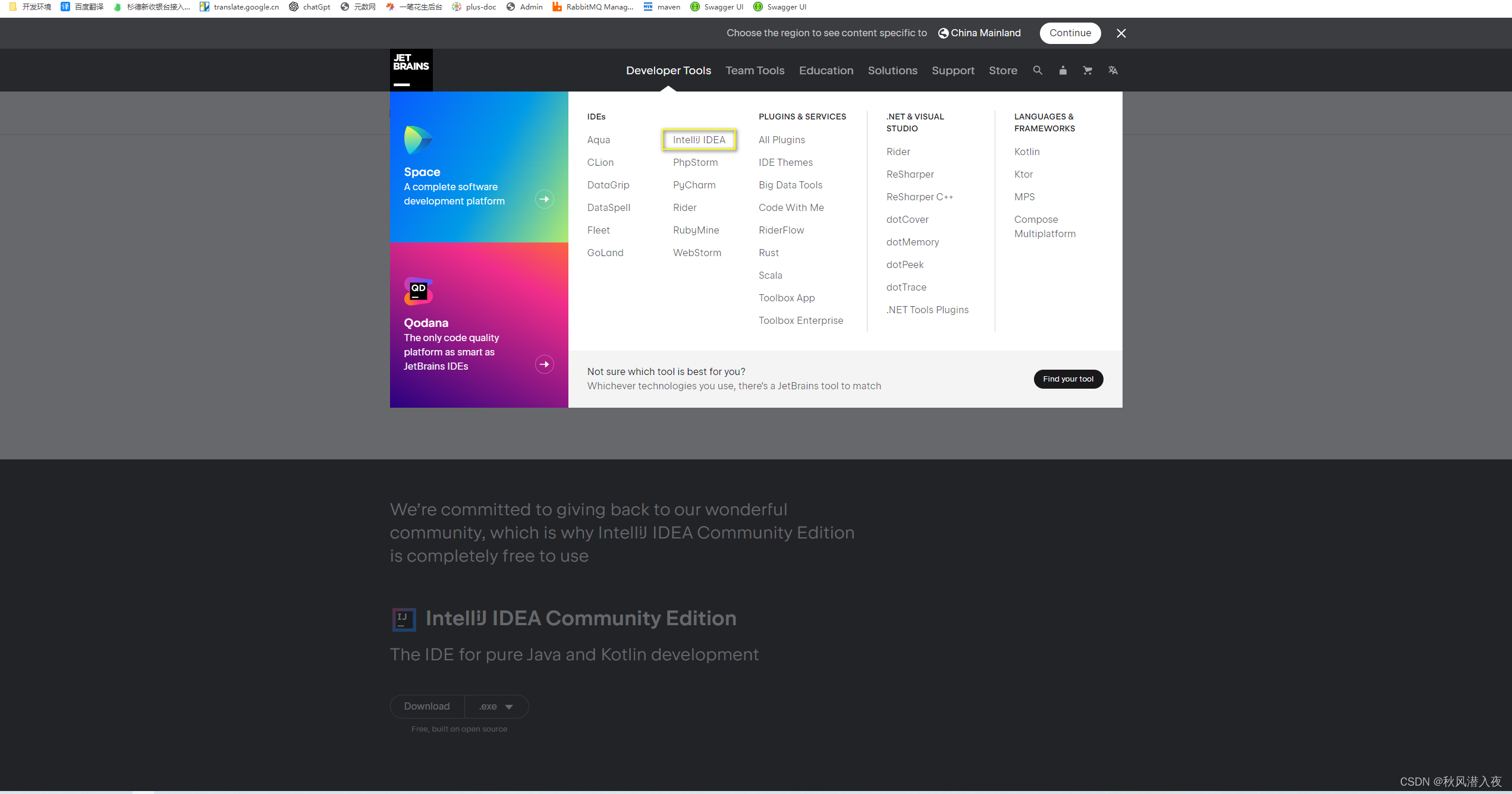Open the search magnifier icon
This screenshot has width=1512, height=794.
tap(1038, 70)
